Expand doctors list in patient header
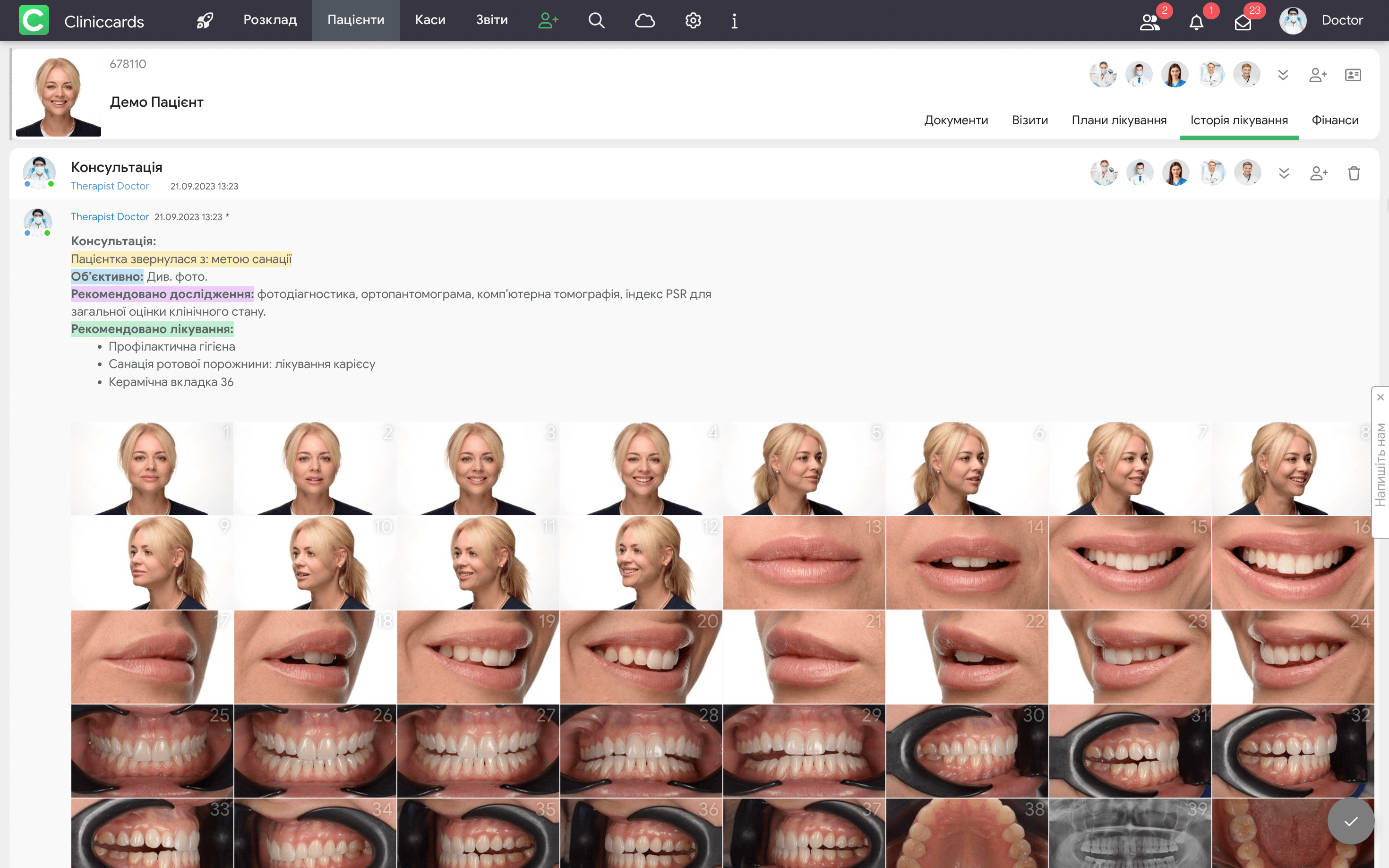This screenshot has width=1389, height=868. click(x=1283, y=75)
